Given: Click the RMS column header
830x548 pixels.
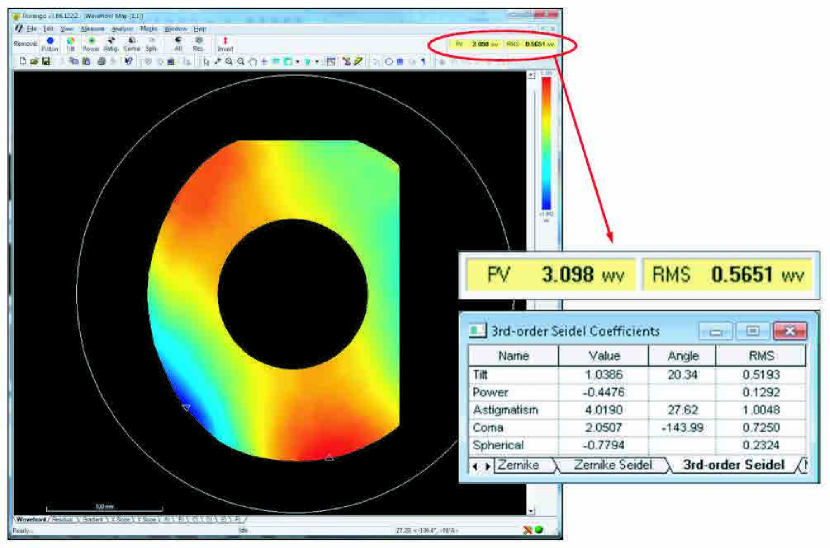Looking at the screenshot, I should (760, 355).
